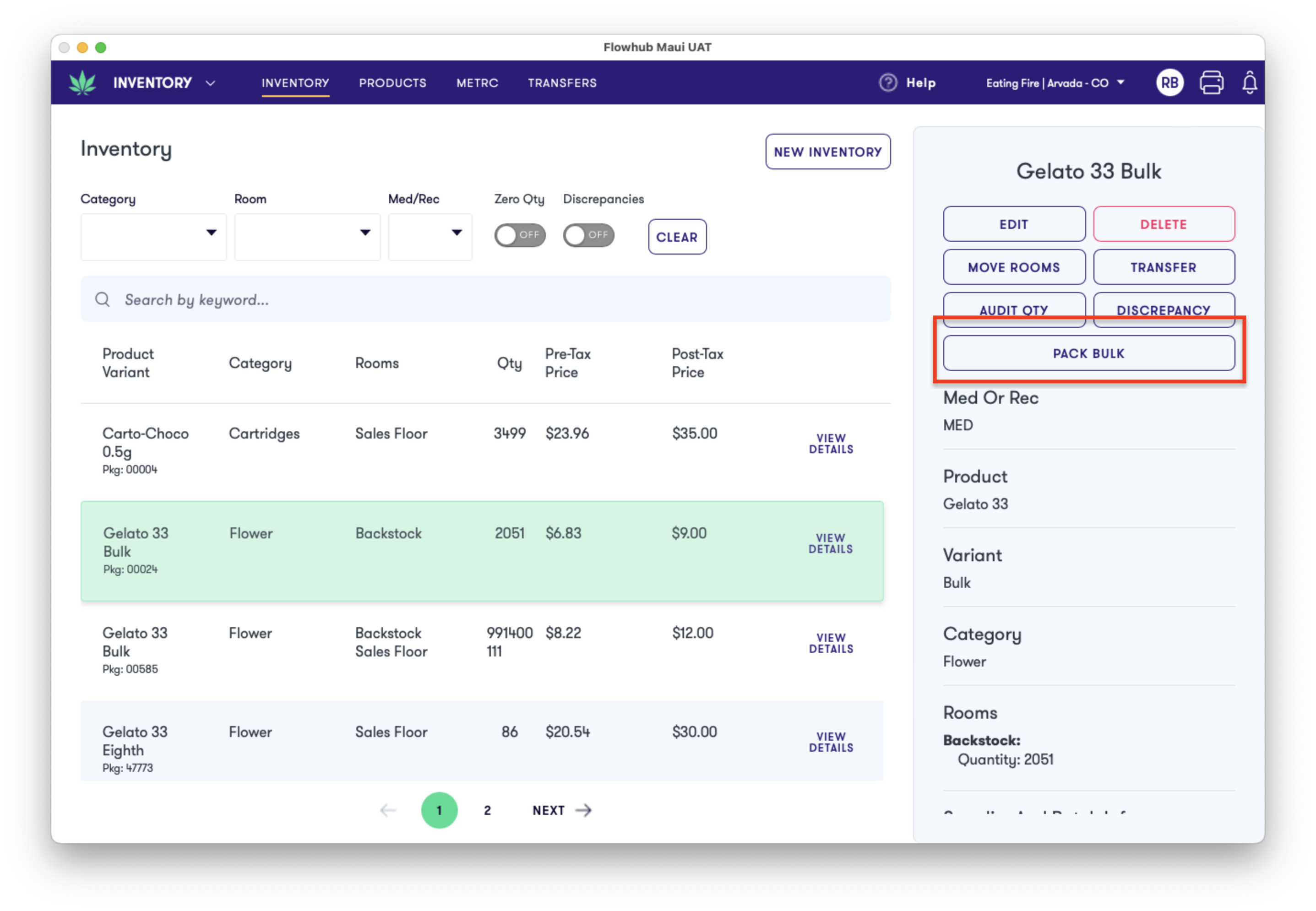Switch to the PRODUCTS tab
Viewport: 1316px width, 911px height.
click(x=393, y=83)
